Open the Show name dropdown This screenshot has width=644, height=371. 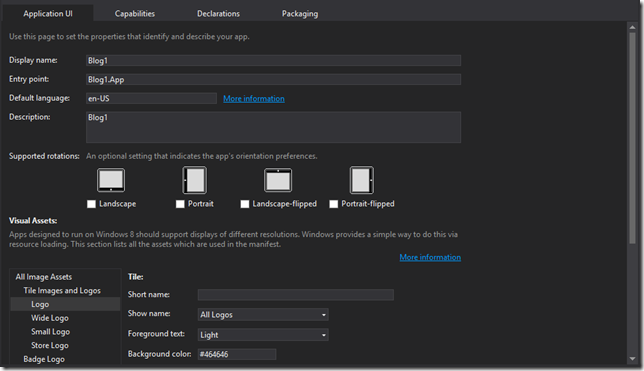point(263,315)
